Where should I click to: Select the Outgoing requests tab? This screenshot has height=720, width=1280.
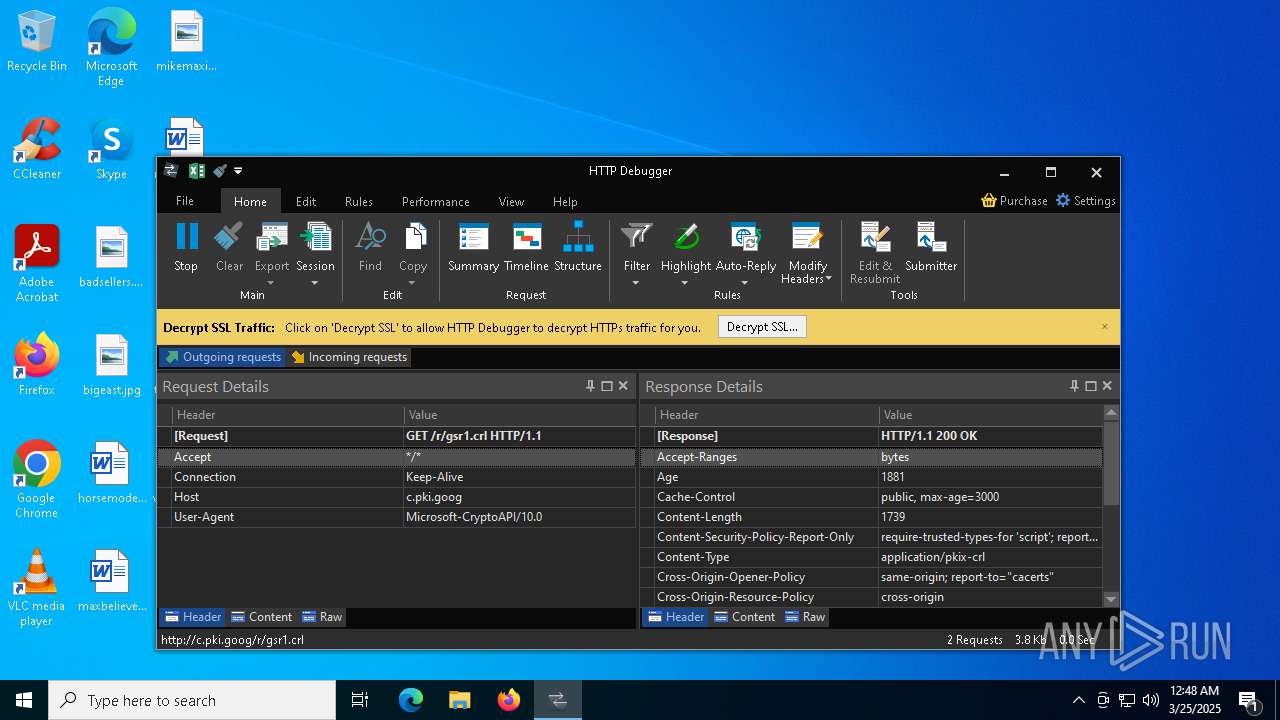[223, 357]
